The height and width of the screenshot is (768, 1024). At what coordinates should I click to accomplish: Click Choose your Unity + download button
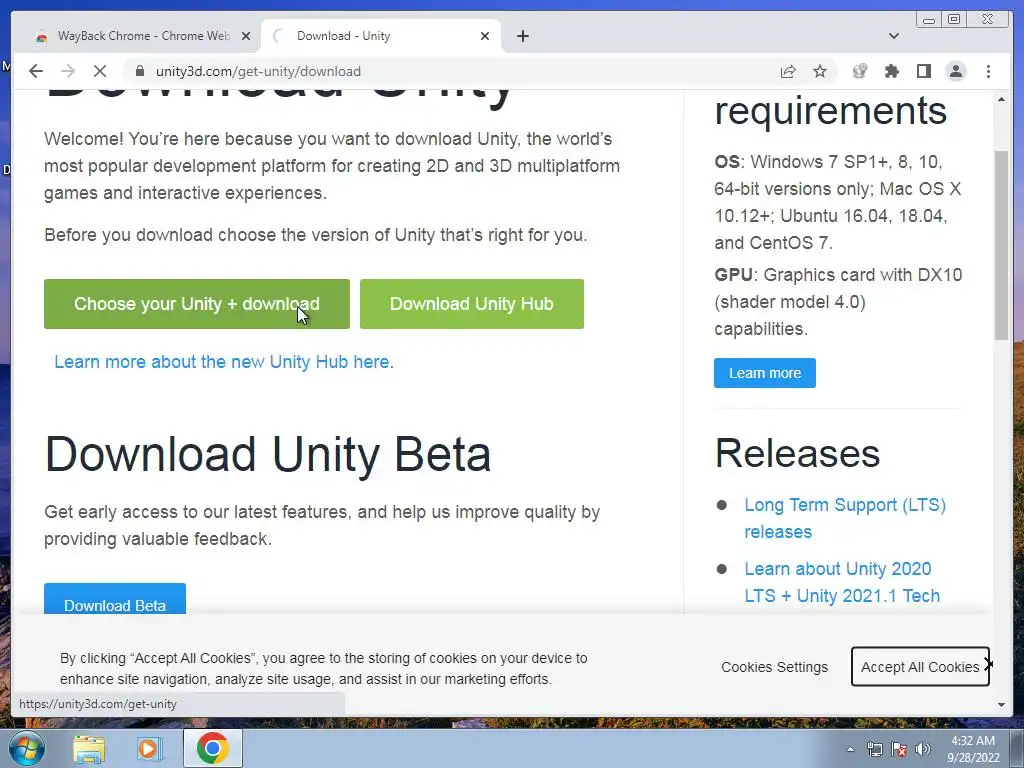pos(197,304)
